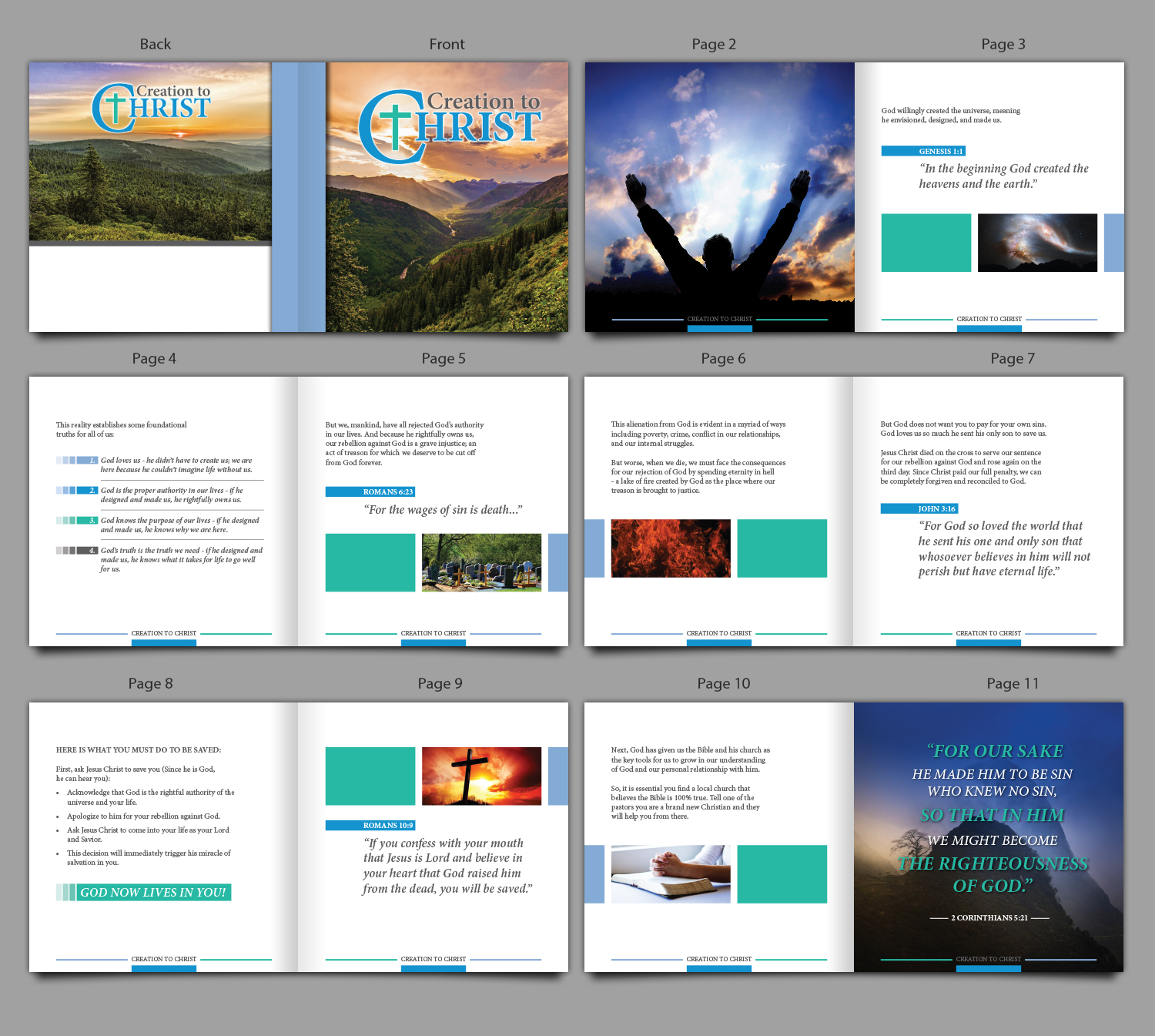Click the paragraph 'This alienation from God is evident'
This screenshot has height=1036, width=1155.
tap(698, 434)
